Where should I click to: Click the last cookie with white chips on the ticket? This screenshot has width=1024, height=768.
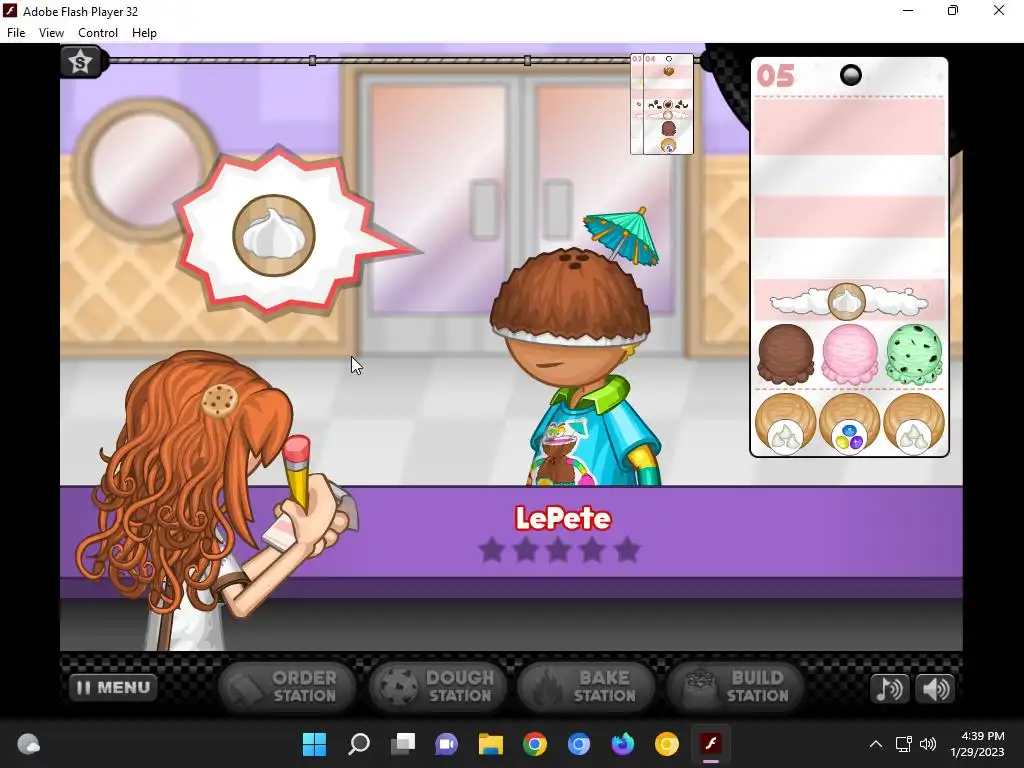(913, 423)
